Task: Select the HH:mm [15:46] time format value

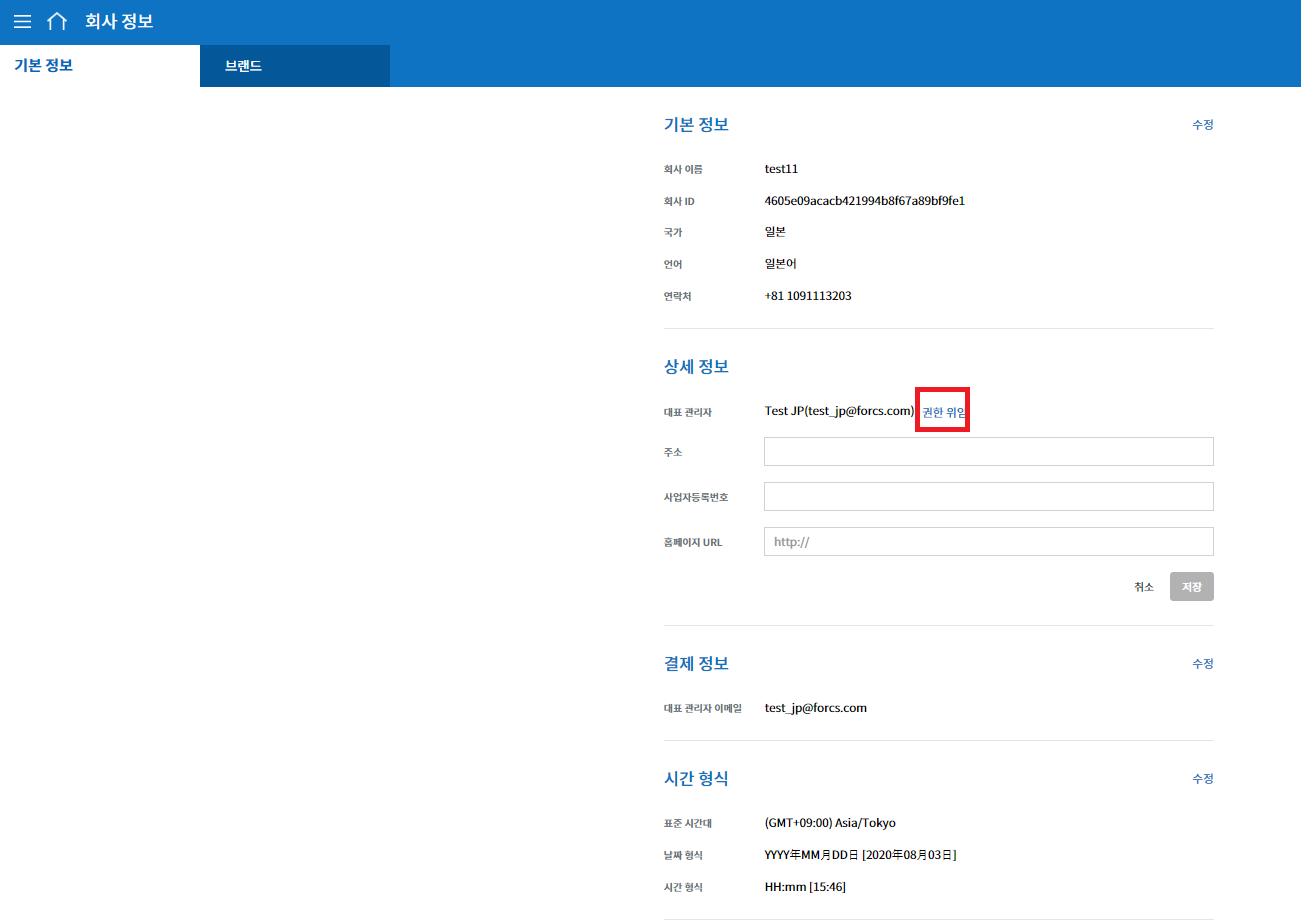Action: (806, 887)
